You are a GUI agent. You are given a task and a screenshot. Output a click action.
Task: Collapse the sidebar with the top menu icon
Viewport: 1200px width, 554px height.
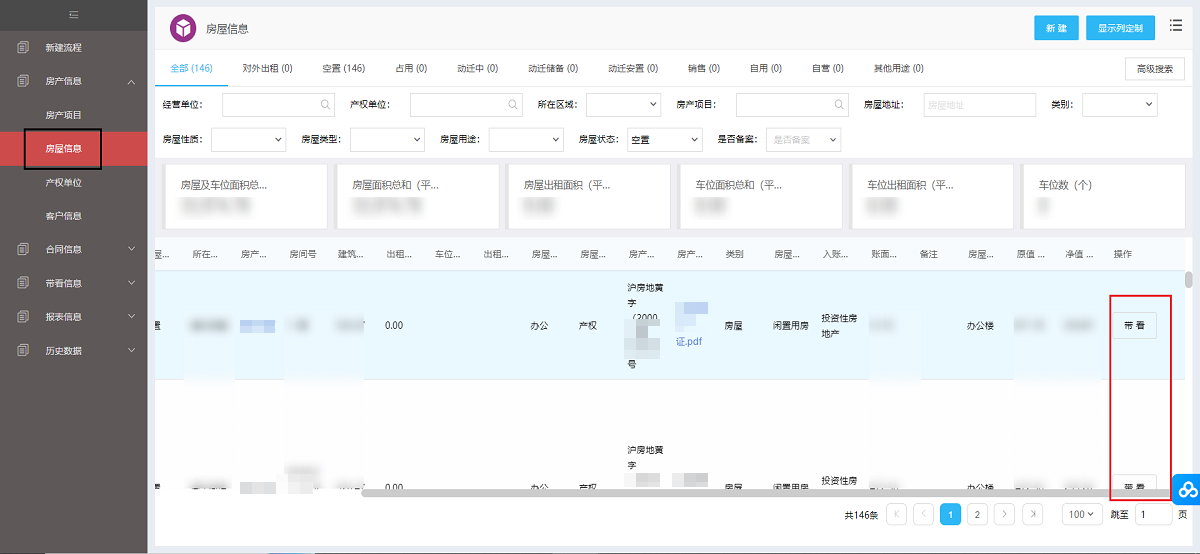pyautogui.click(x=74, y=14)
